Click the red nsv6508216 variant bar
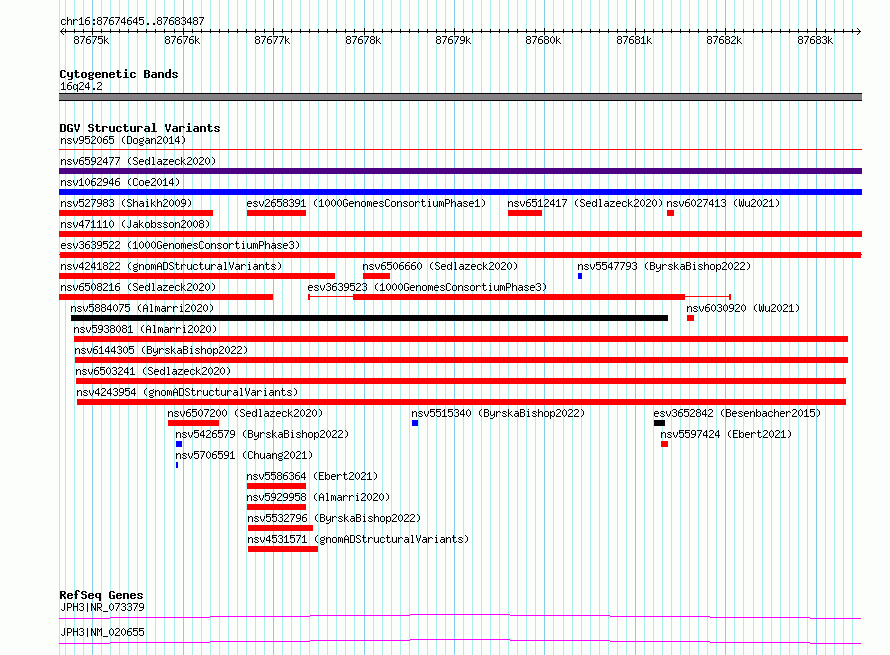890x655 pixels. (166, 297)
